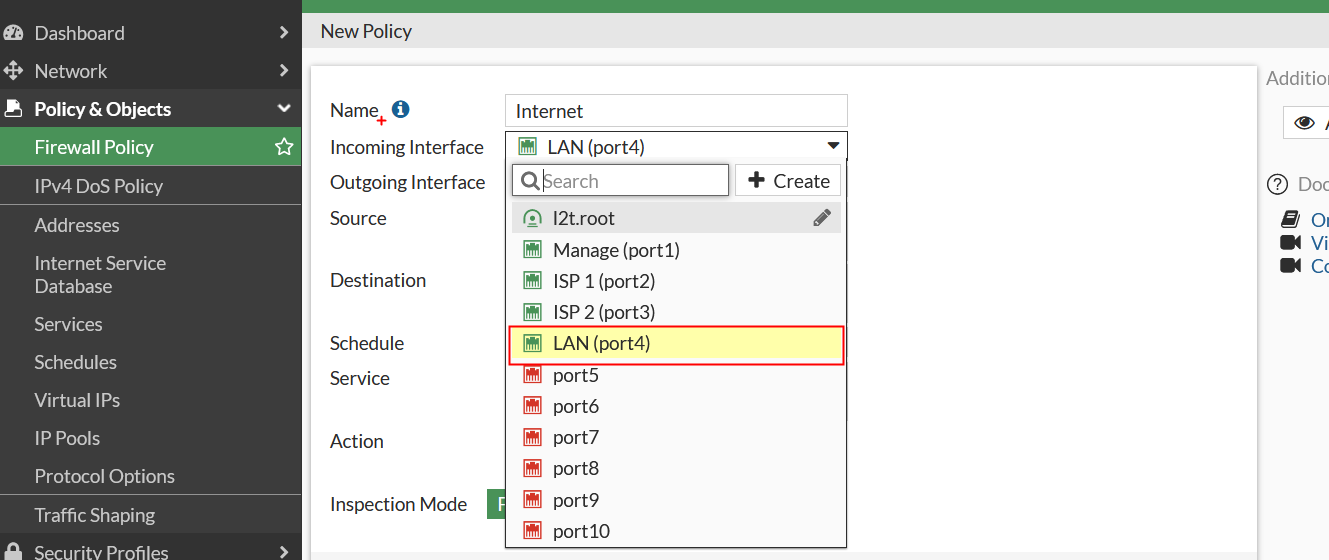
Task: Click the eye icon in Additional panel
Action: point(1304,123)
